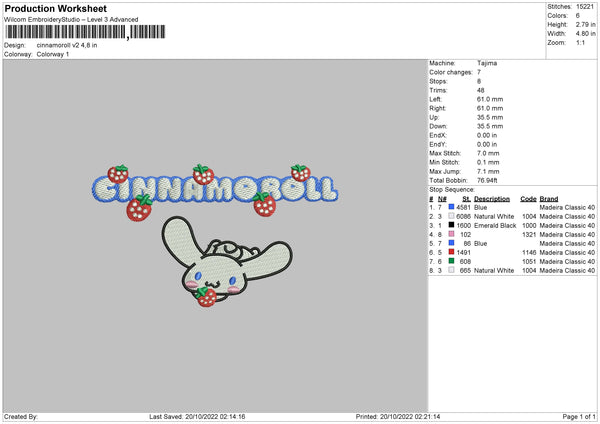Screen dimensions: 600x424
Task: Click the Zoom value 1:1
Action: click(x=580, y=42)
